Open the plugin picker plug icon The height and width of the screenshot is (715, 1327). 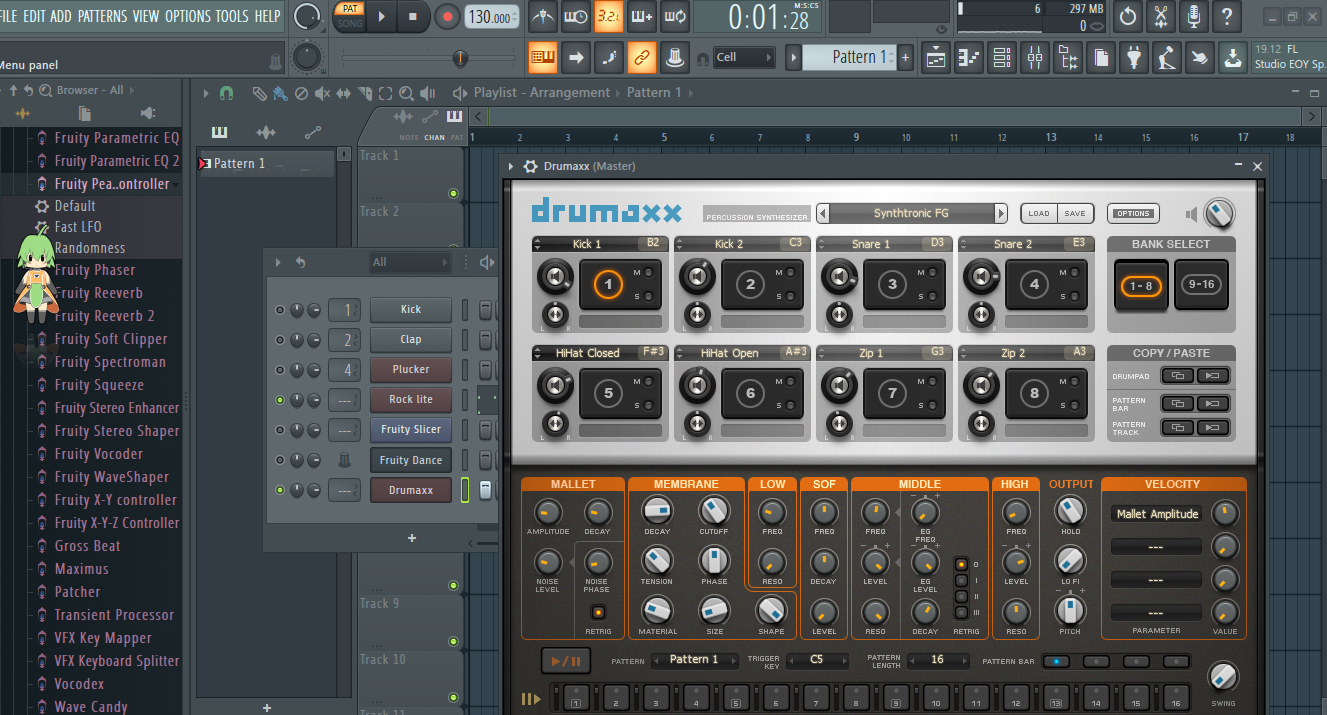pos(1133,58)
